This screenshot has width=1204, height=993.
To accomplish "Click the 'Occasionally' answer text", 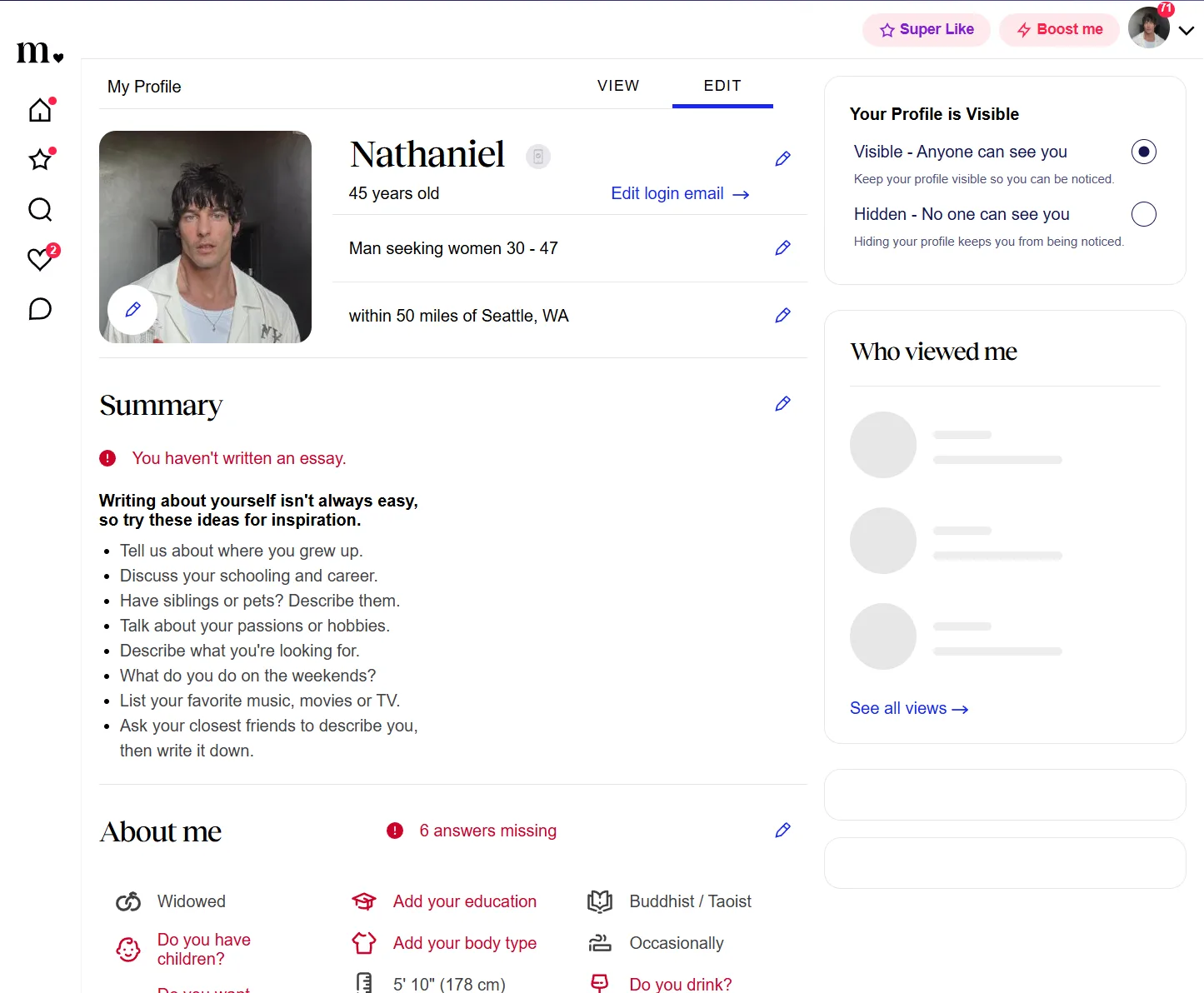I will tap(677, 943).
